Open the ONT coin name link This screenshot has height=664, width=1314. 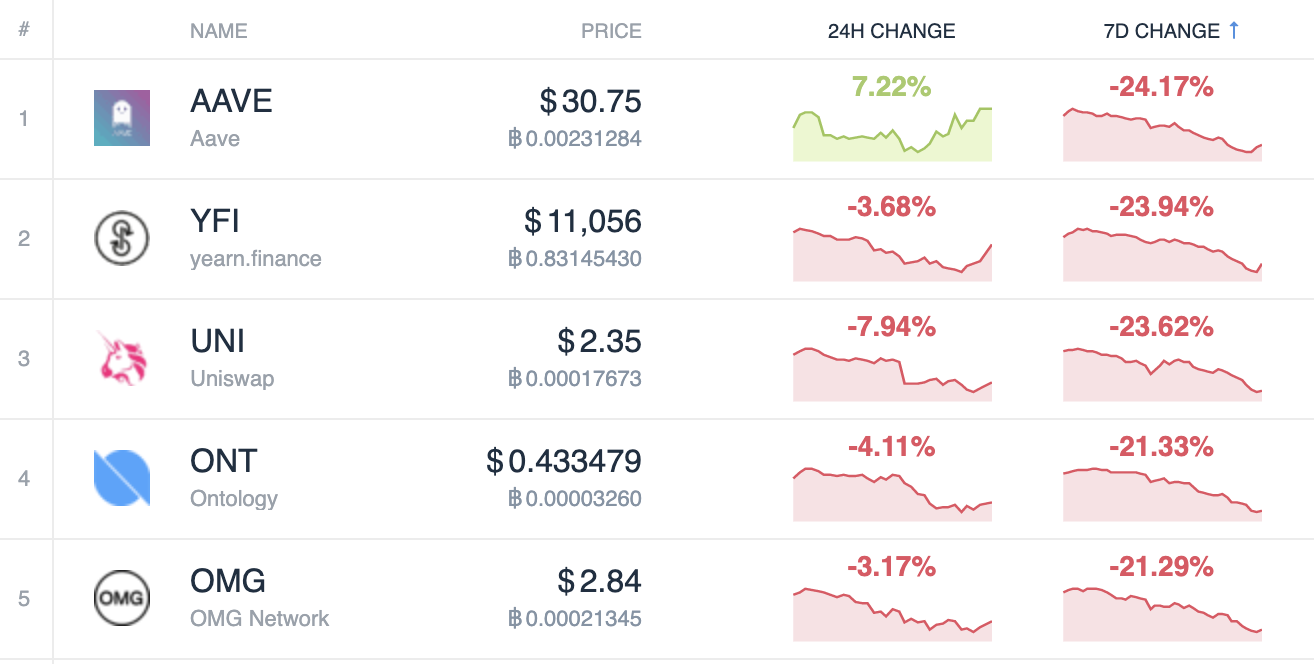click(x=224, y=461)
